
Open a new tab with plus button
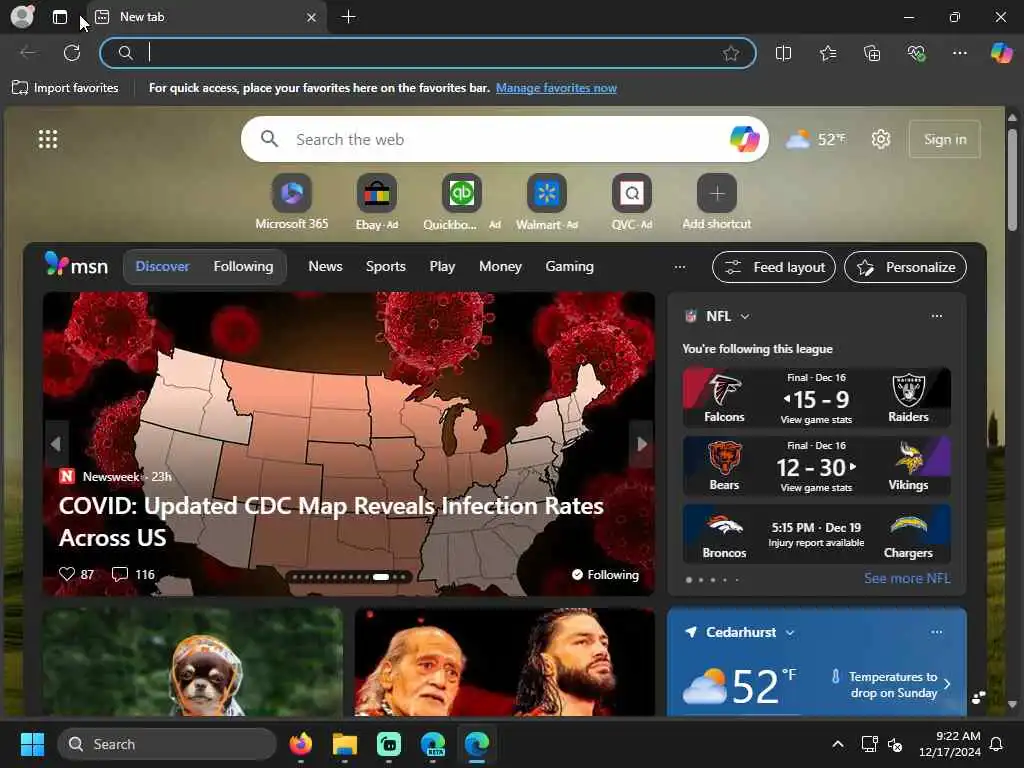coord(349,17)
